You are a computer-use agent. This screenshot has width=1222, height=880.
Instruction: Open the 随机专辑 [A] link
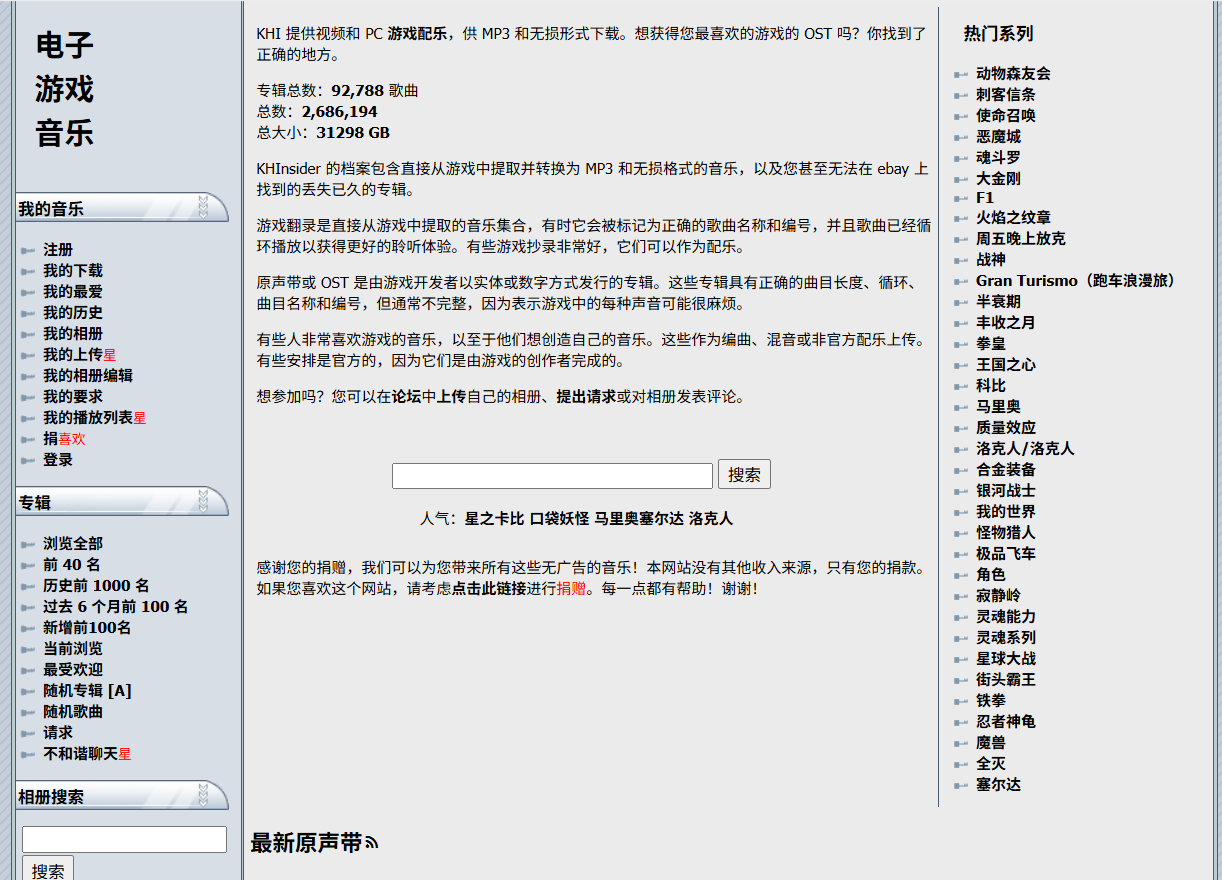click(87, 691)
